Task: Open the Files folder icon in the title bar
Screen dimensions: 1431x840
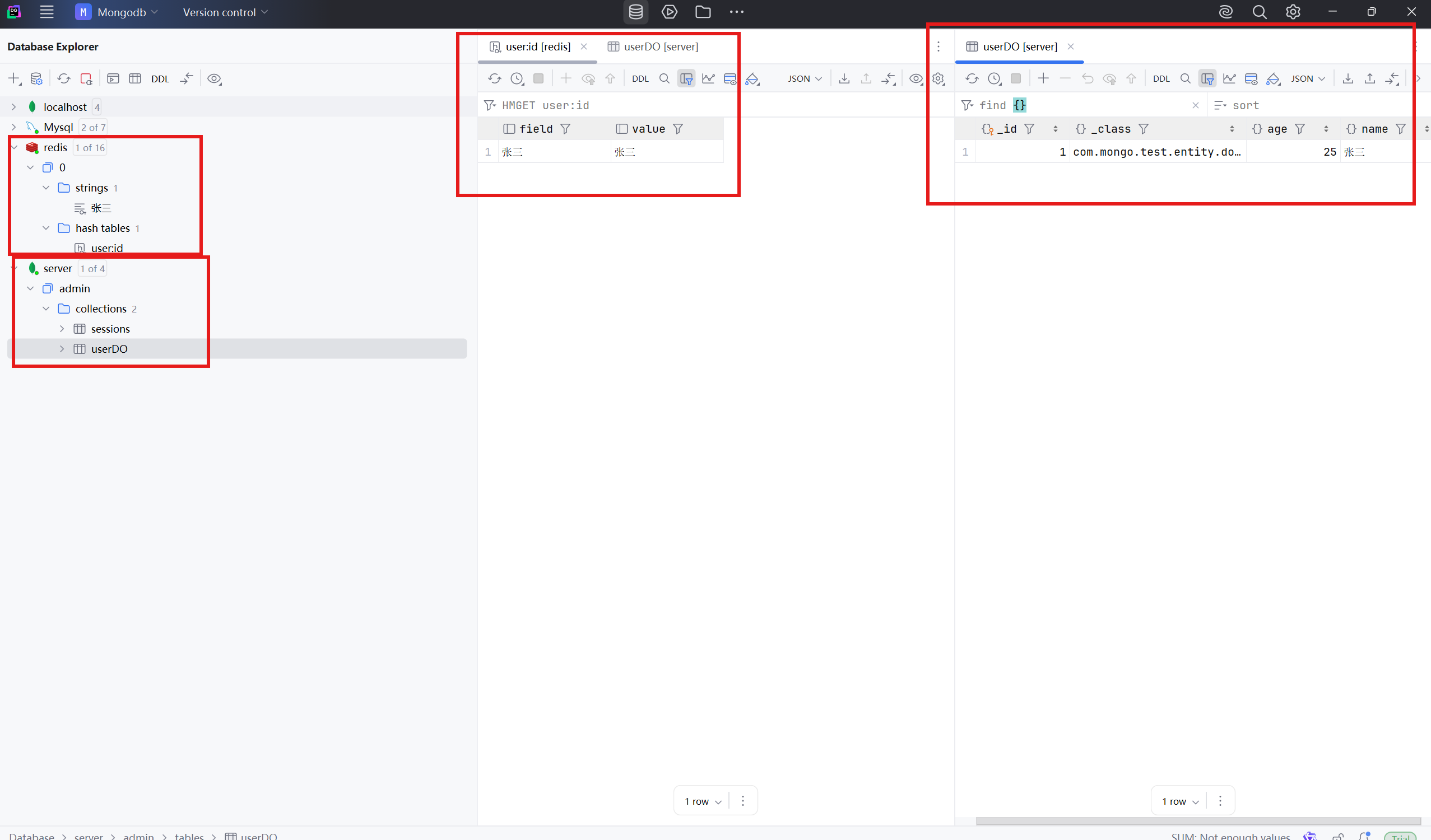Action: pyautogui.click(x=703, y=12)
